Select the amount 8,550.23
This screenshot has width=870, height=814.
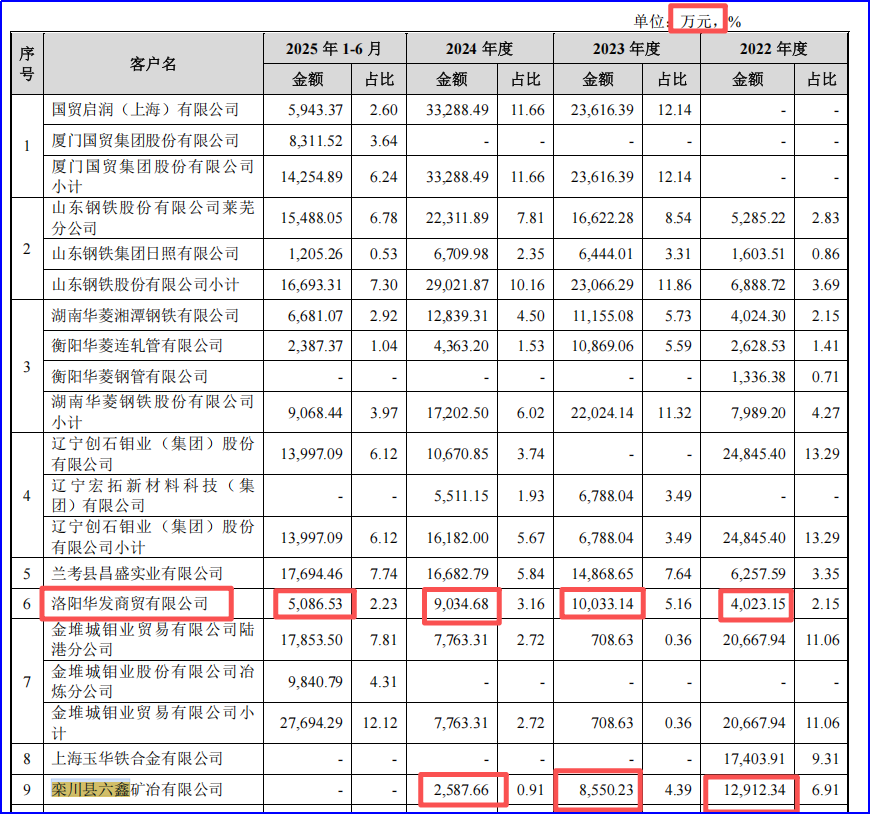tap(606, 790)
